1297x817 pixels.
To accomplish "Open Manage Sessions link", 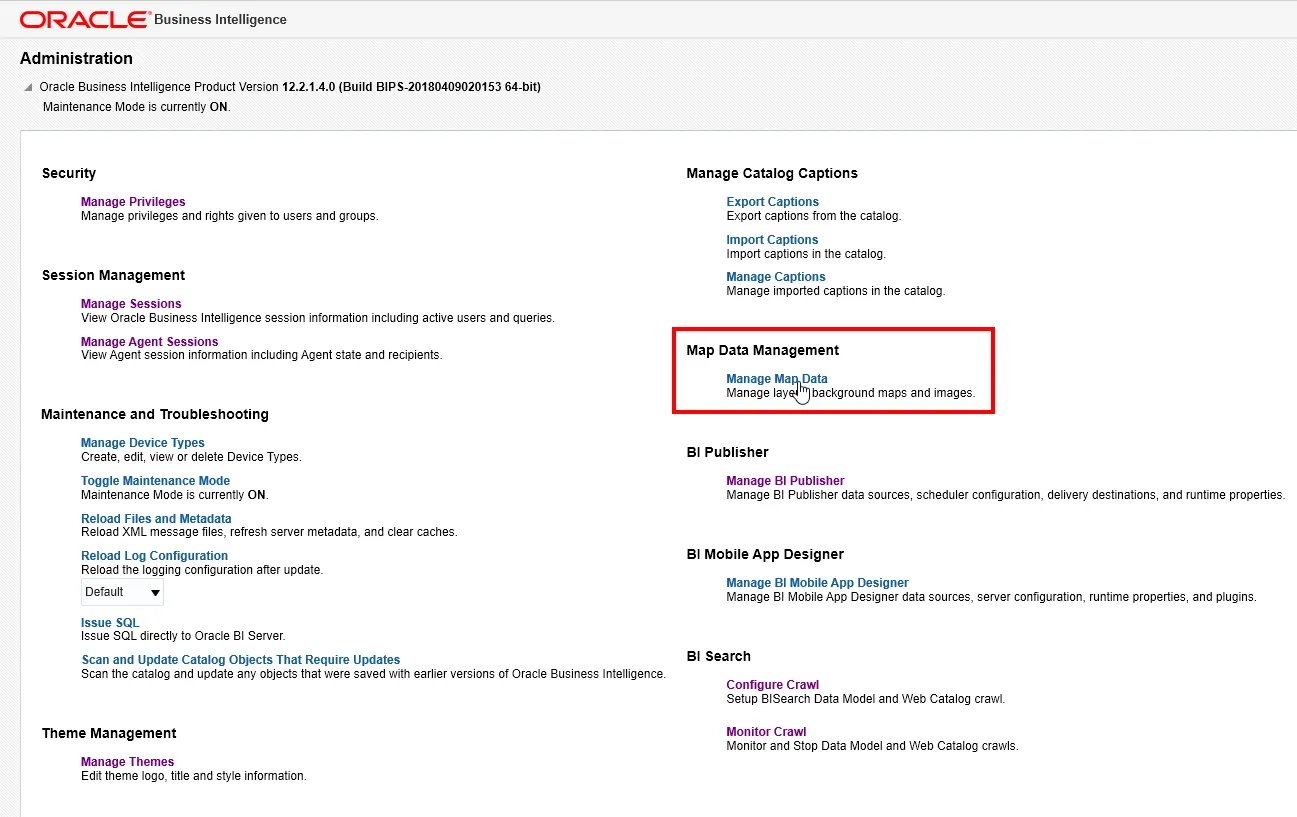I will pos(131,304).
